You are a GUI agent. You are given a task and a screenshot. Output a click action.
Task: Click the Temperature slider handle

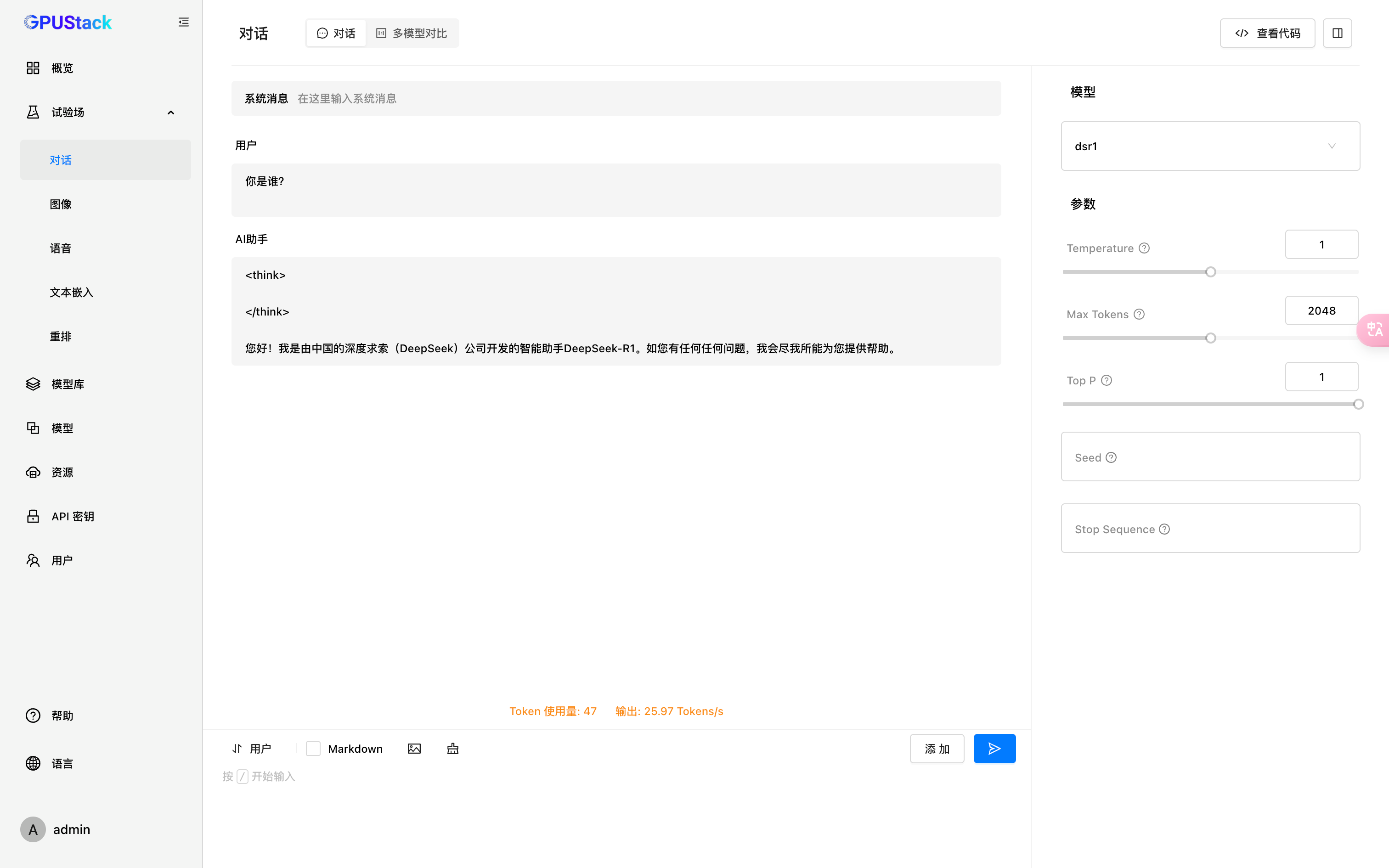click(x=1210, y=272)
